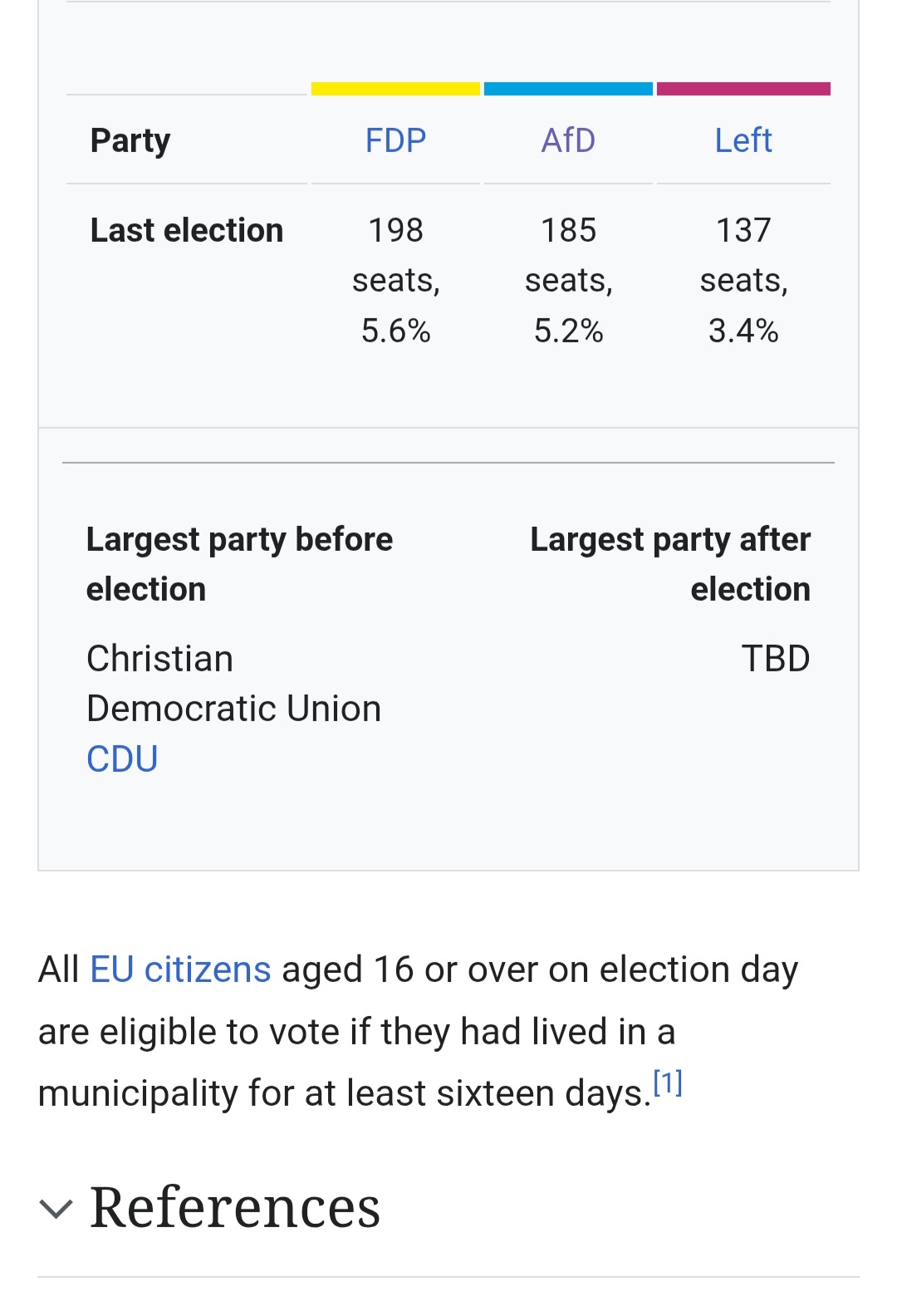Open the FDP party link
897x1316 pixels.
click(x=395, y=140)
